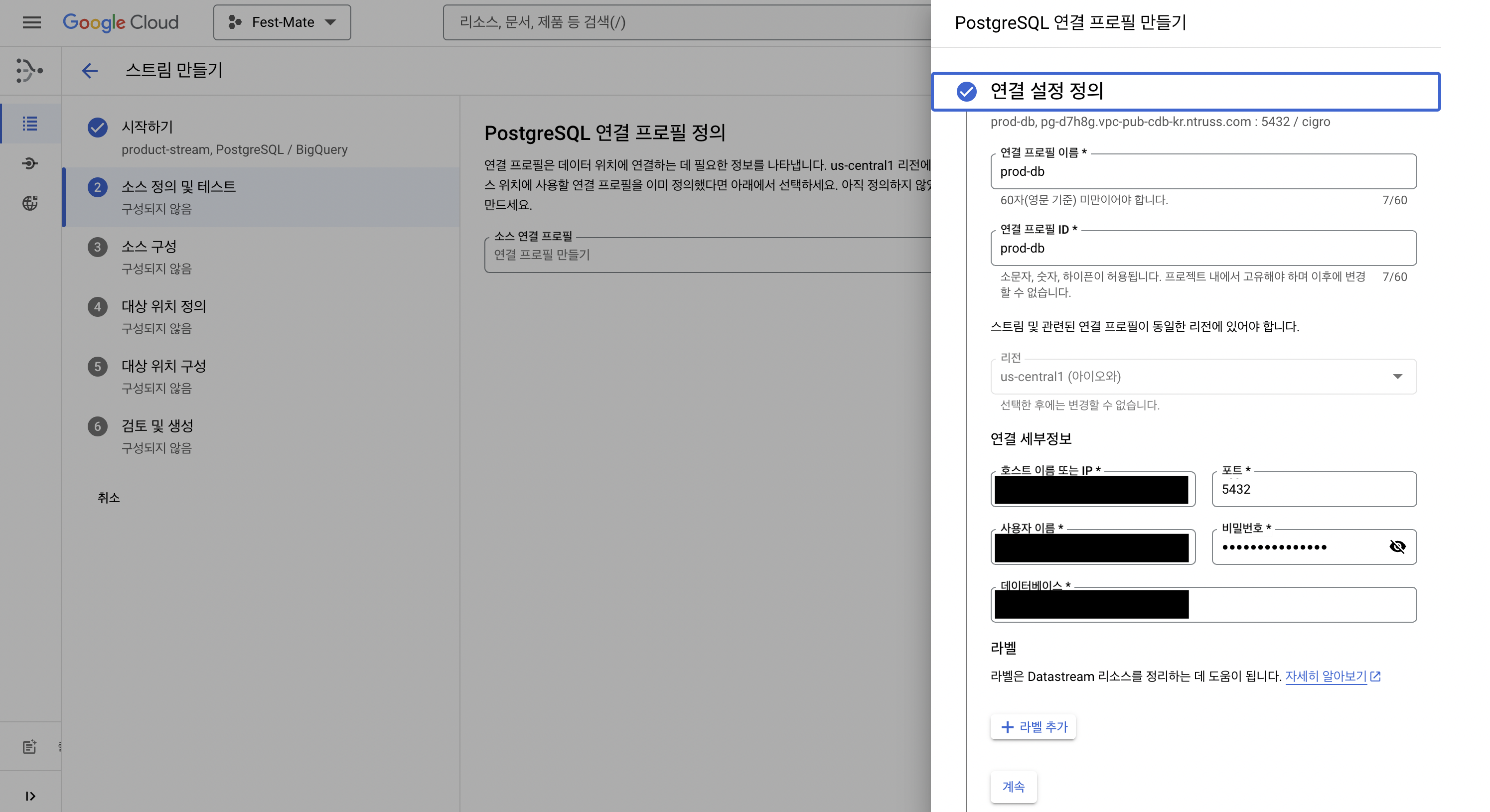The image size is (1490, 812).
Task: Click the 계속 continue button
Action: tap(1014, 787)
